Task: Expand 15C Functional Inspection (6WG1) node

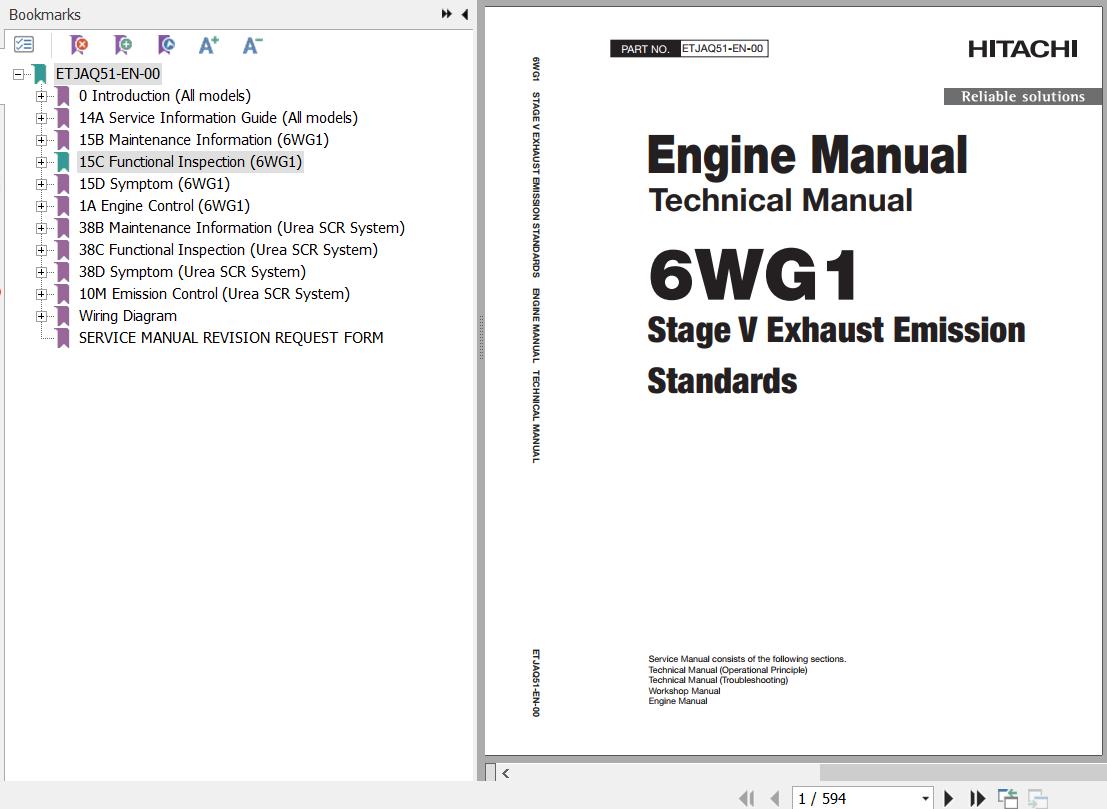Action: (x=41, y=162)
